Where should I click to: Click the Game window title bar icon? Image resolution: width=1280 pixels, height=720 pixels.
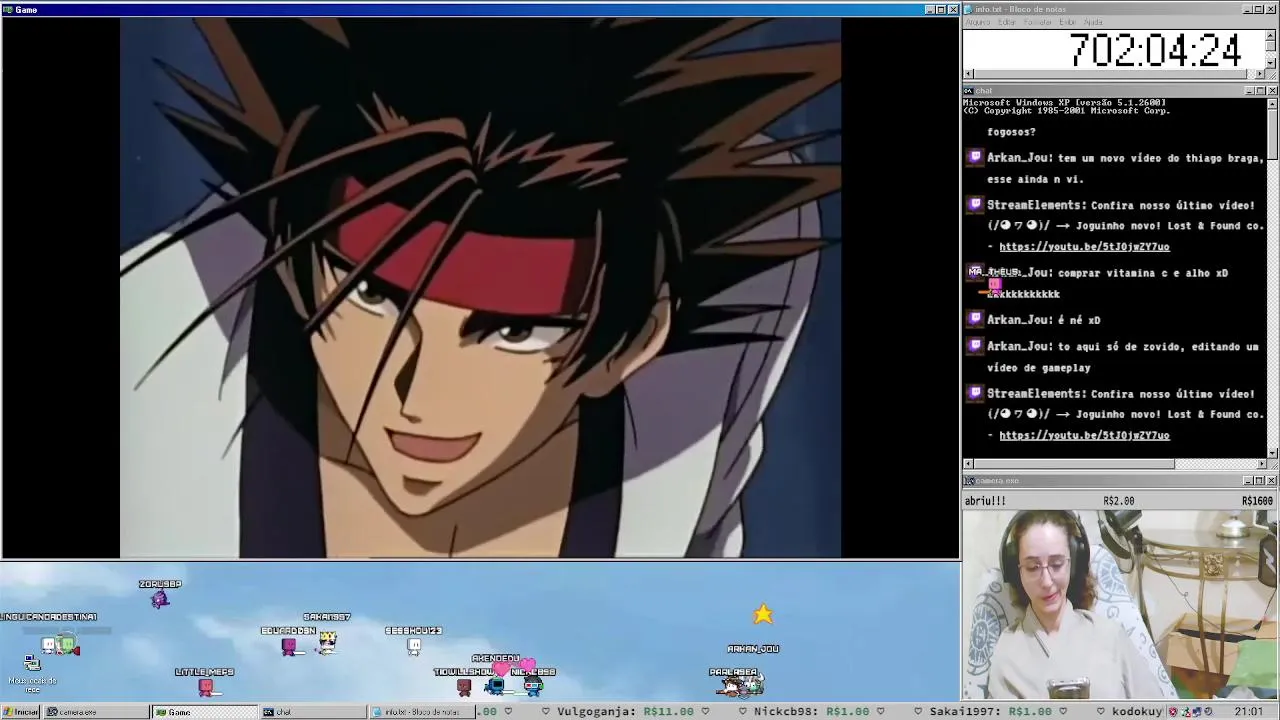(8, 9)
